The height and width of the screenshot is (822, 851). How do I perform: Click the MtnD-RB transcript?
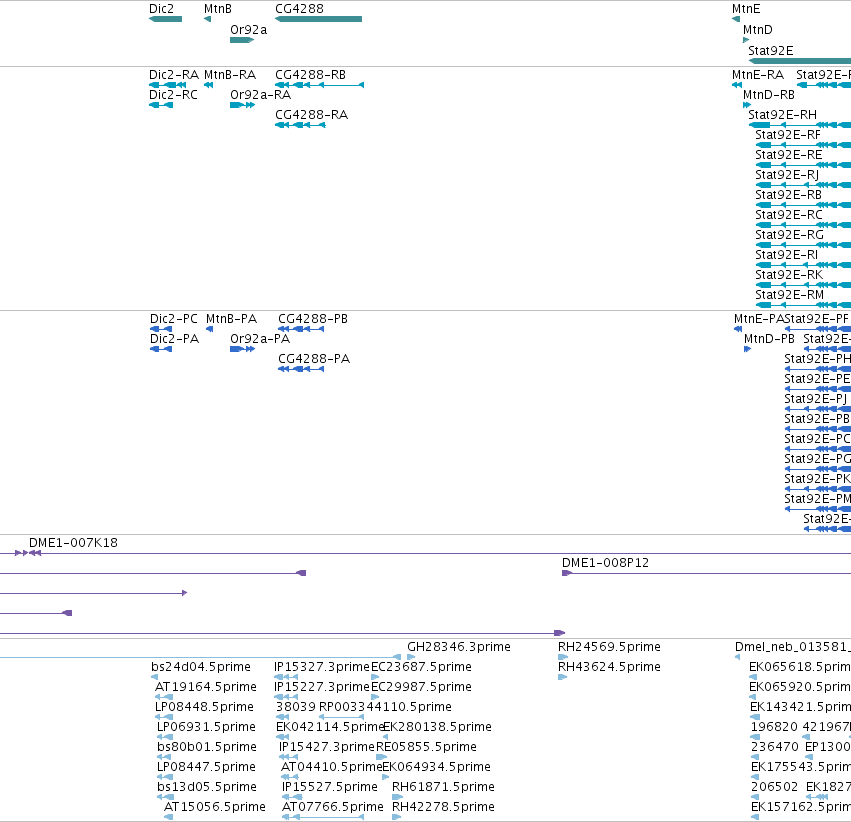747,105
